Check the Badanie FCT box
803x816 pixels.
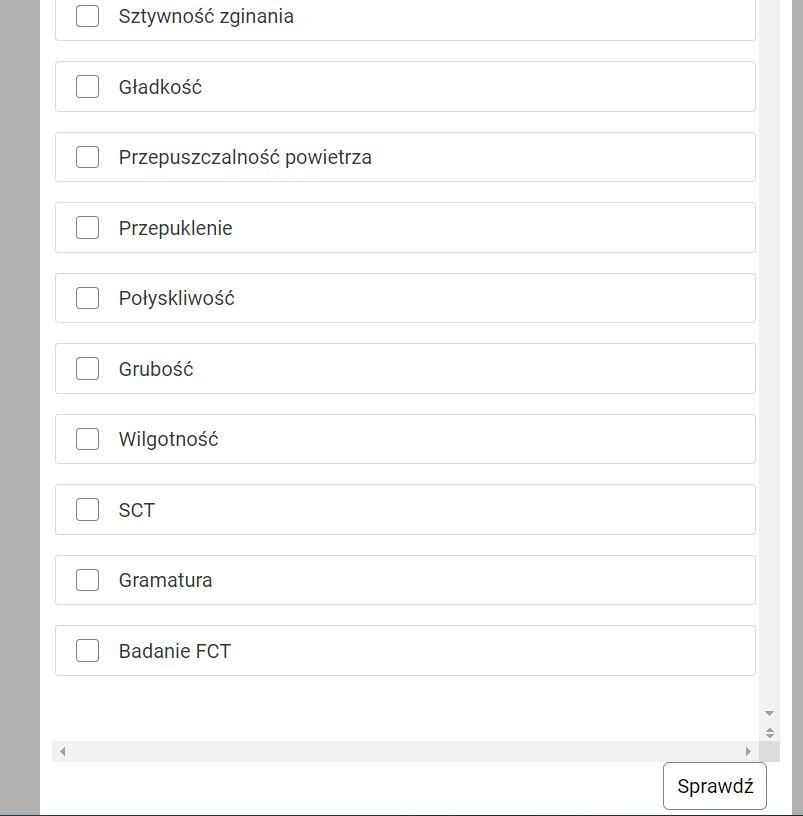click(x=88, y=651)
